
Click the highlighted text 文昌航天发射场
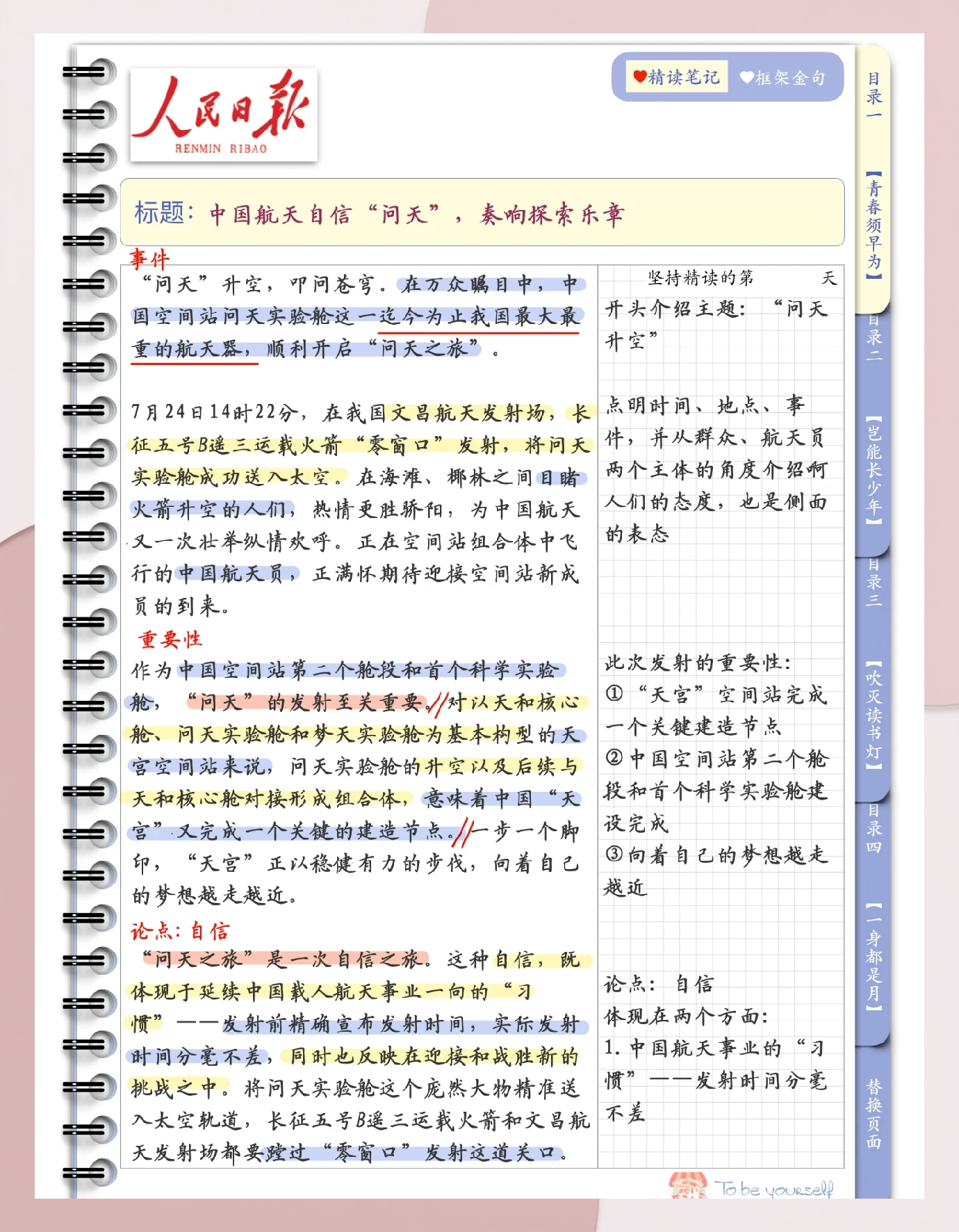pyautogui.click(x=469, y=413)
